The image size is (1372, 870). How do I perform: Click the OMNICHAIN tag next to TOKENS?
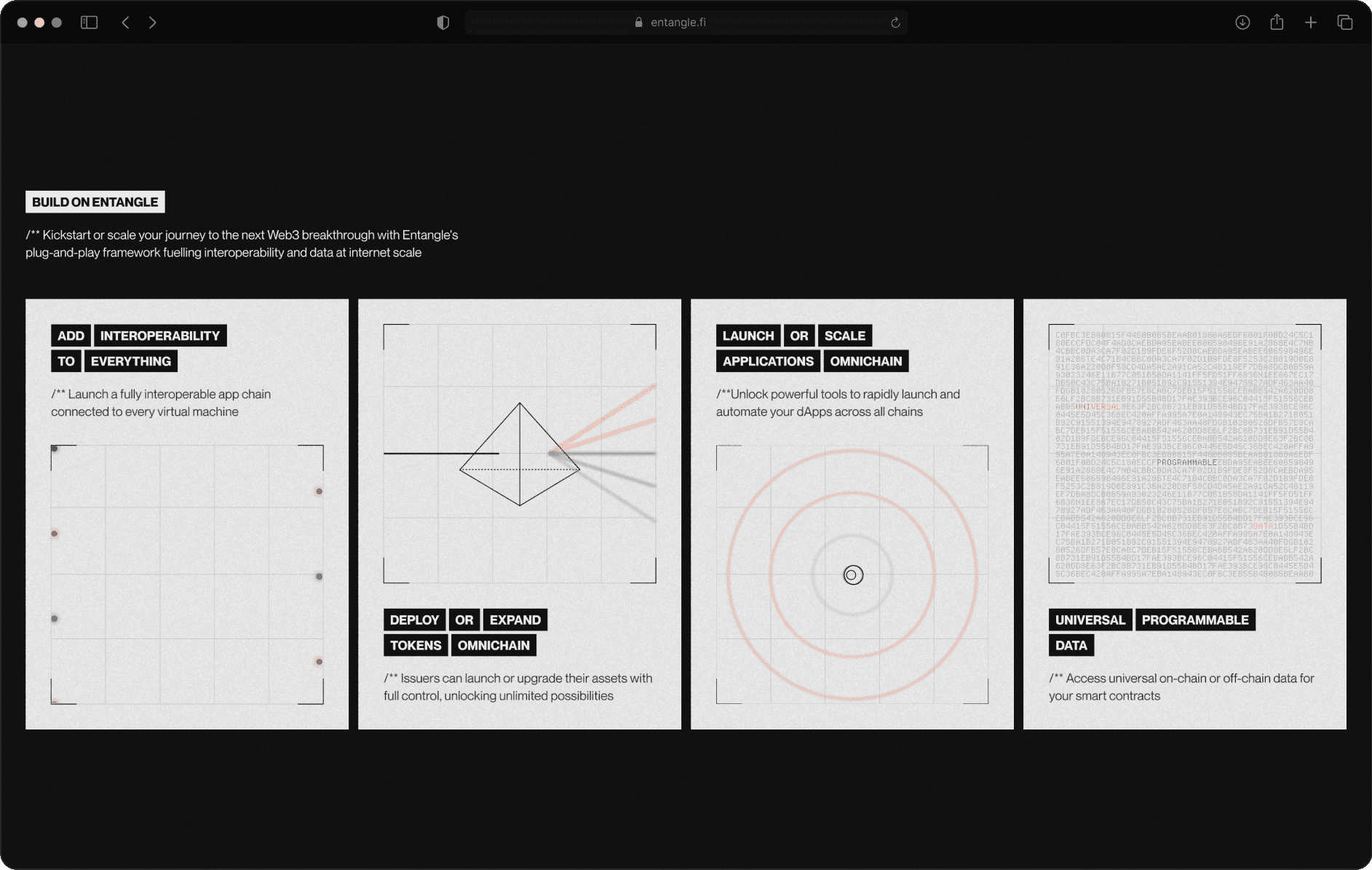coord(493,645)
